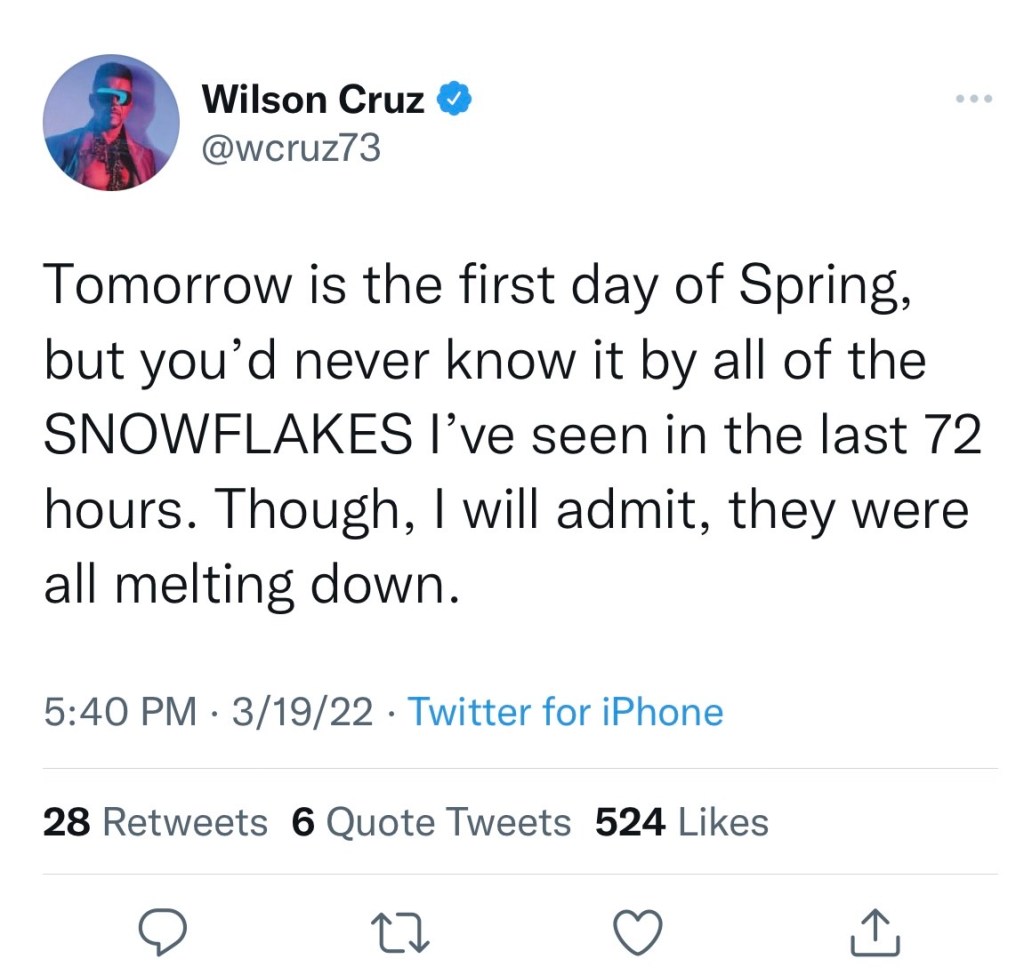Click the blue verified badge
Image resolution: width=1024 pixels, height=975 pixels.
click(455, 98)
